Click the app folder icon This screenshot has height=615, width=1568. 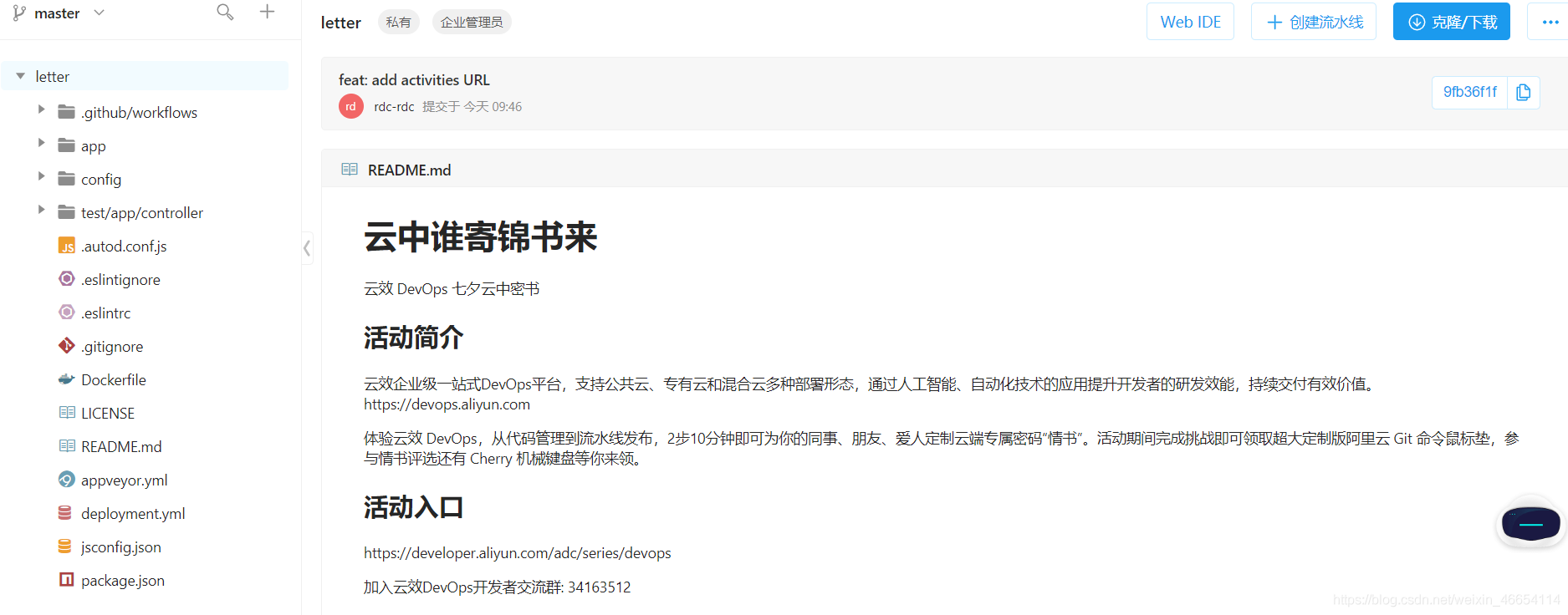point(66,145)
